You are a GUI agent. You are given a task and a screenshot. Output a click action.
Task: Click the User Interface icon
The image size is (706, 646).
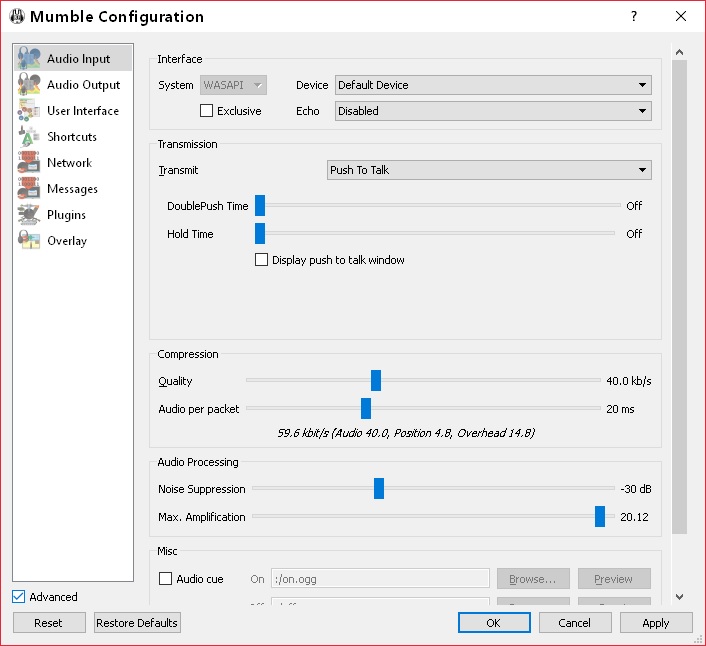29,111
